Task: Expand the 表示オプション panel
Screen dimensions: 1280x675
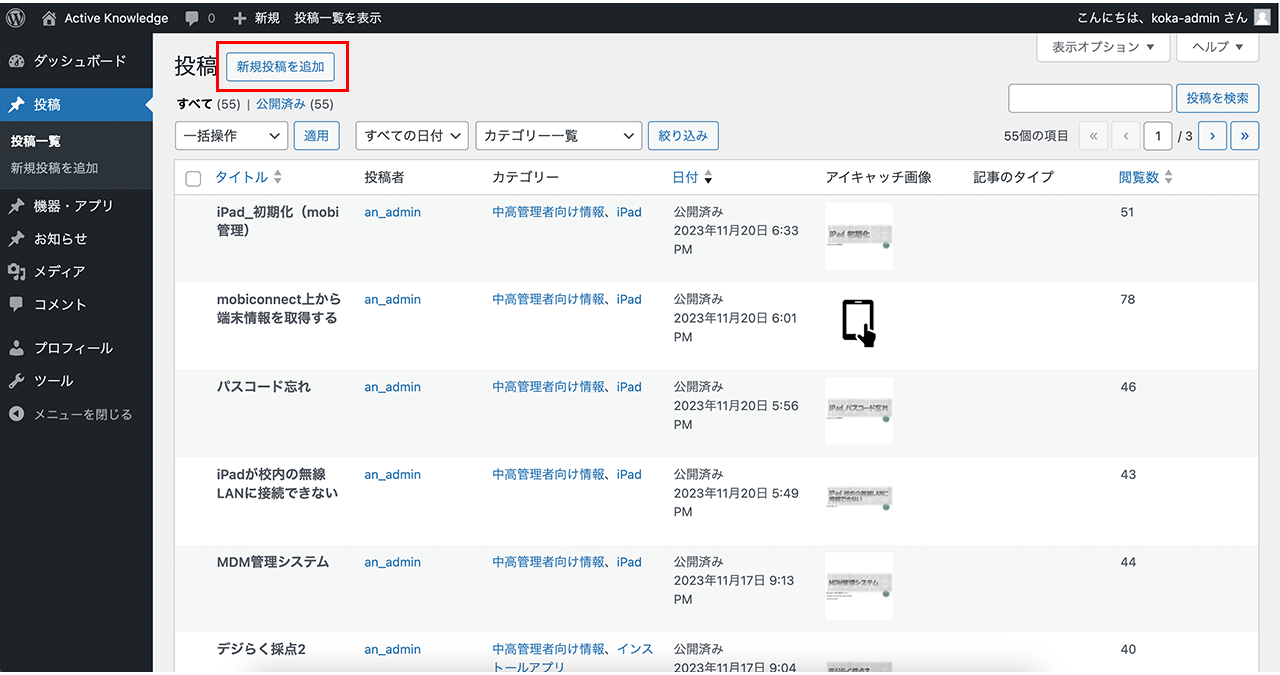Action: pos(1103,47)
